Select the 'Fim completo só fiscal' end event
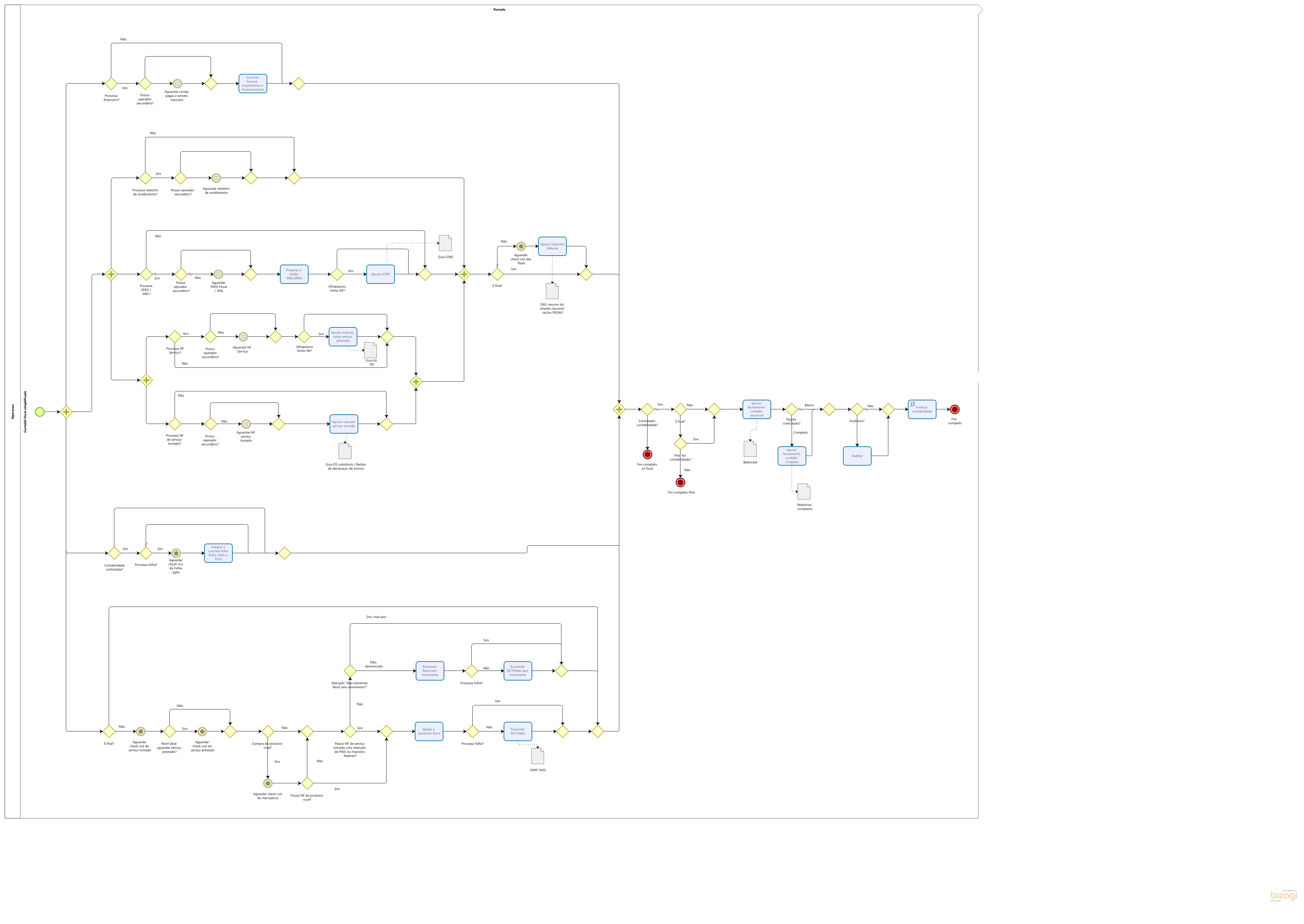Viewport: 1304px width, 924px height. (647, 455)
